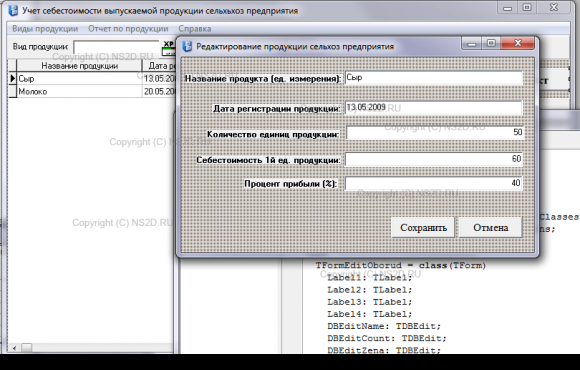580x370 pixels.
Task: Click the Дата регистрации продукции field
Action: coord(434,108)
